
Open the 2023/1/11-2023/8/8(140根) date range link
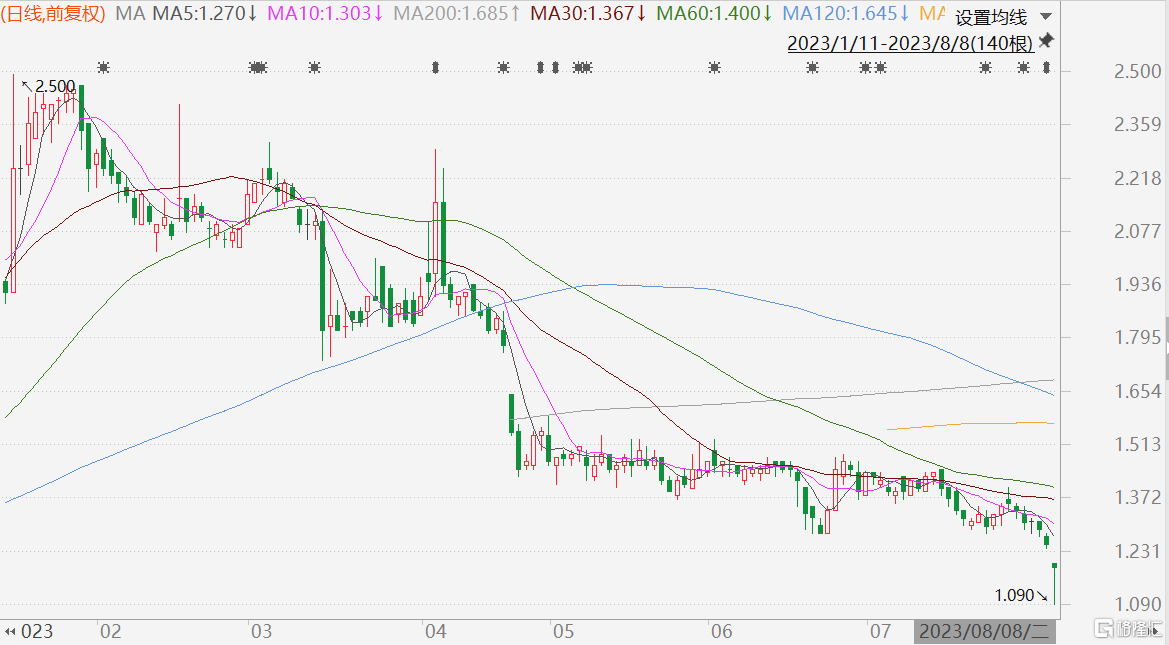910,43
